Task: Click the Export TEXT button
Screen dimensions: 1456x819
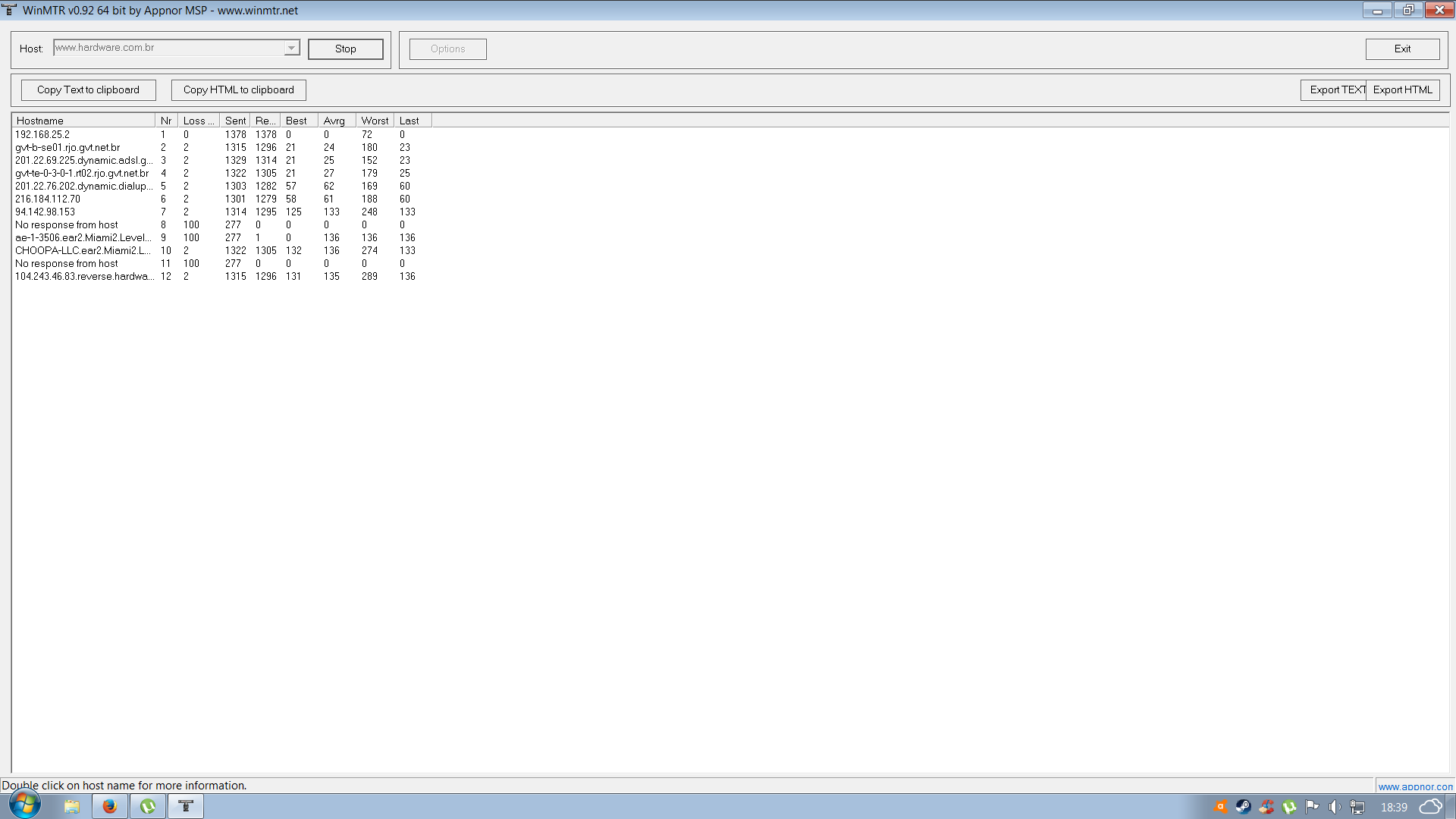Action: pyautogui.click(x=1334, y=89)
